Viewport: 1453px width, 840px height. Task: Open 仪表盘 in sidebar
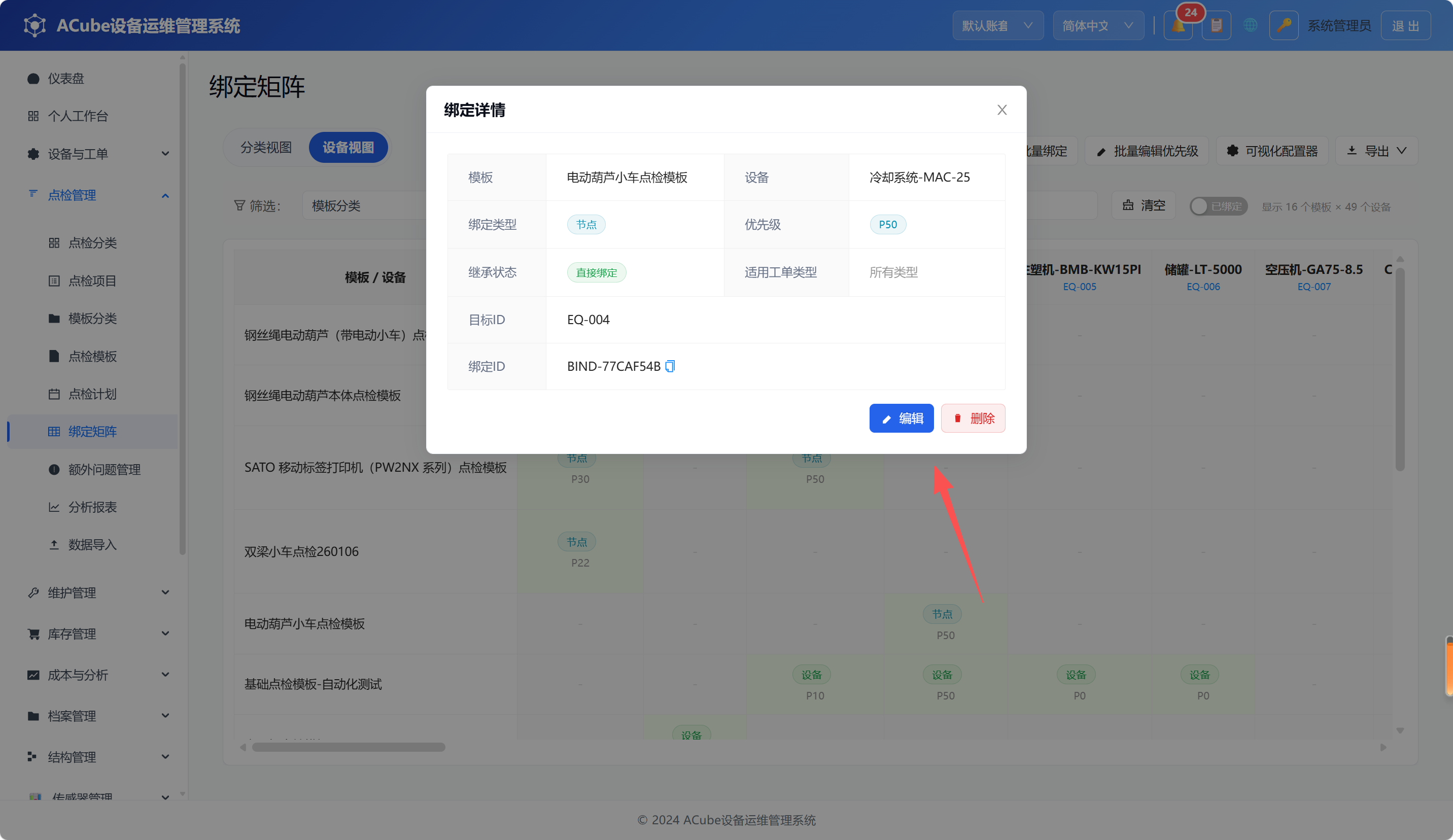click(x=92, y=79)
